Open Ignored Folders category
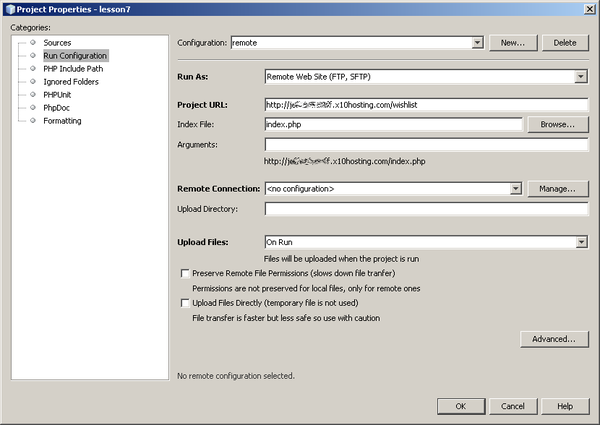The width and height of the screenshot is (600, 425). click(x=70, y=82)
